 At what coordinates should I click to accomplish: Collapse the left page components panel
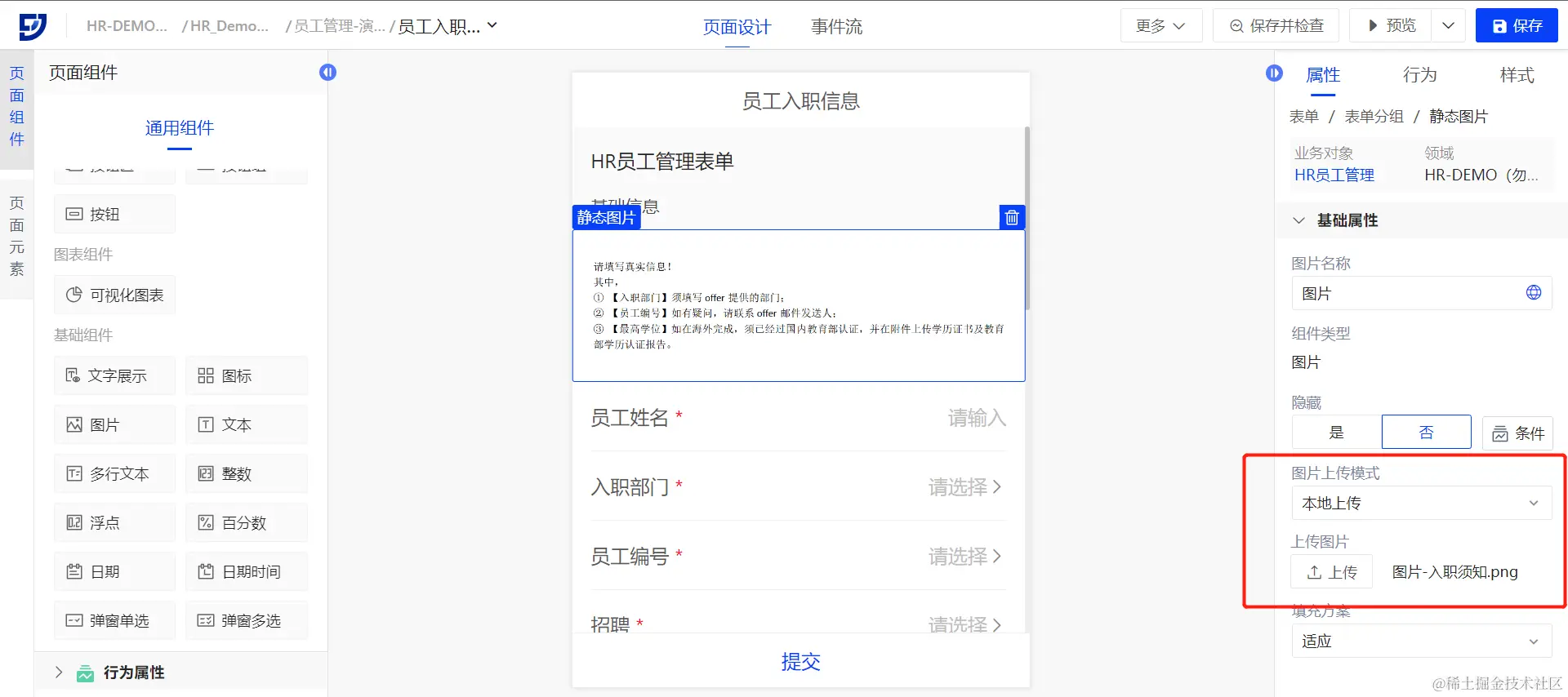coord(327,73)
